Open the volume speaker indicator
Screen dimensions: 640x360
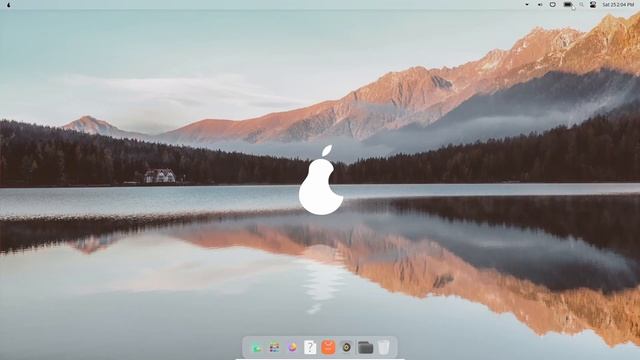coord(540,4)
